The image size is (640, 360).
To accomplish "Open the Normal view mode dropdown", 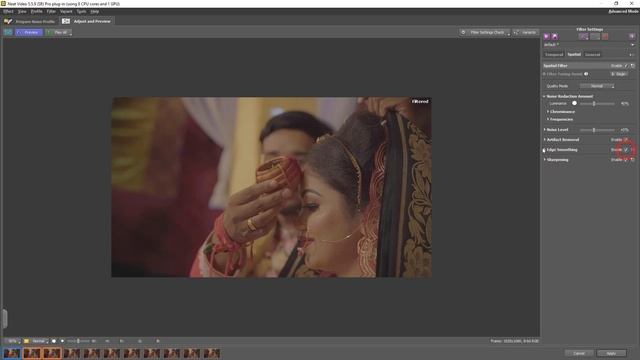I will tap(40, 341).
